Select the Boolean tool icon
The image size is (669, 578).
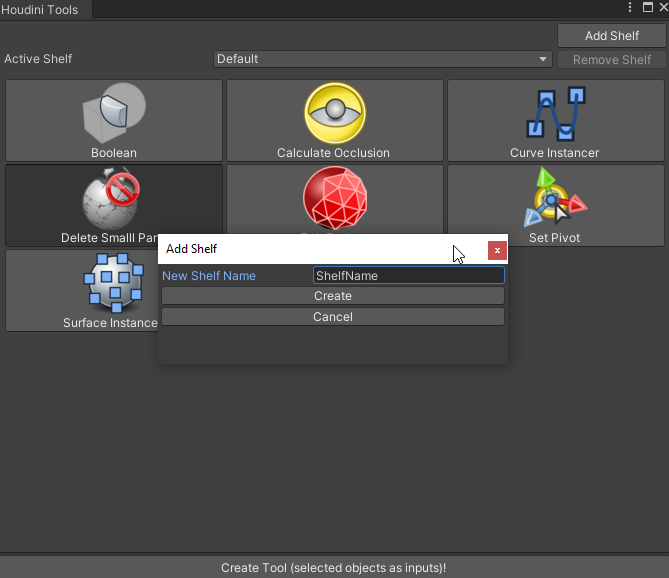pos(114,113)
